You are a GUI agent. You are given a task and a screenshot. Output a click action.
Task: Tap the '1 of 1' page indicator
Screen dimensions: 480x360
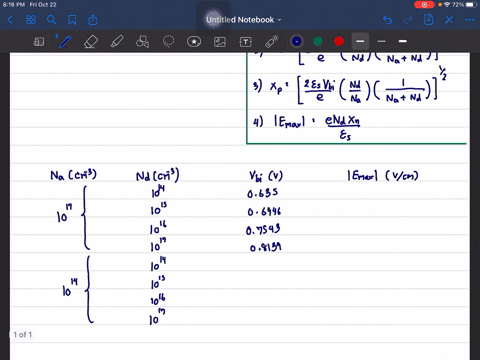pos(23,335)
